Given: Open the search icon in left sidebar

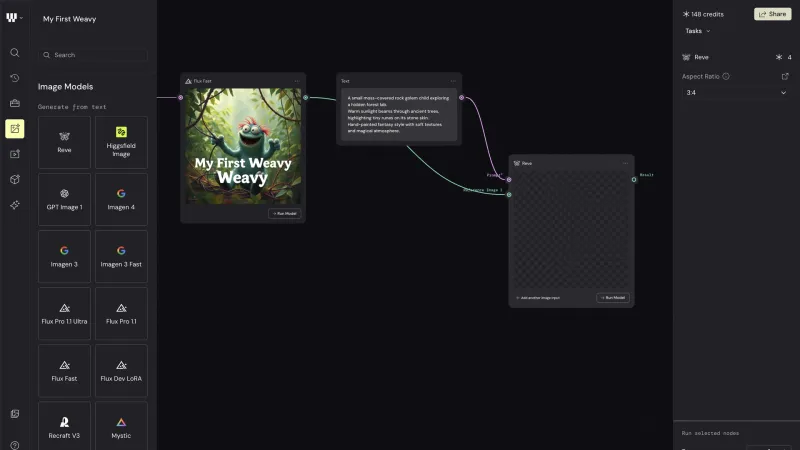Looking at the screenshot, I should [15, 53].
